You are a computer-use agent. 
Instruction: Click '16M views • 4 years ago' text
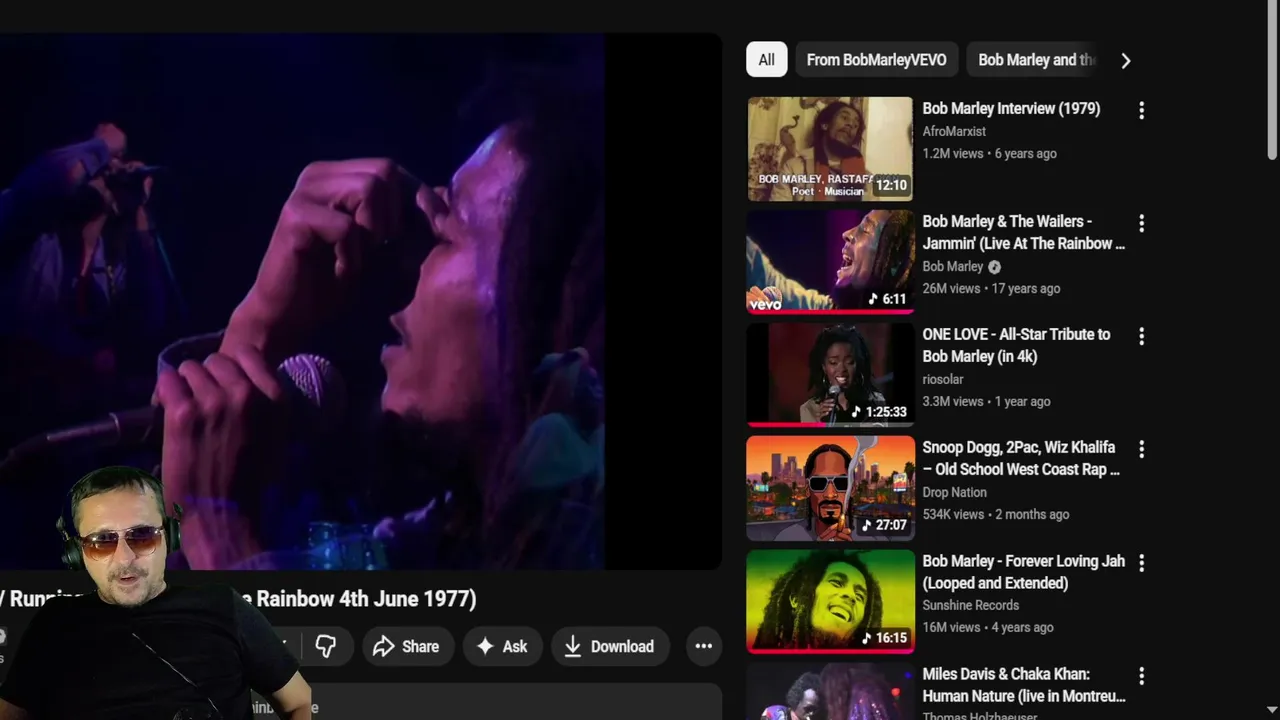pyautogui.click(x=987, y=627)
